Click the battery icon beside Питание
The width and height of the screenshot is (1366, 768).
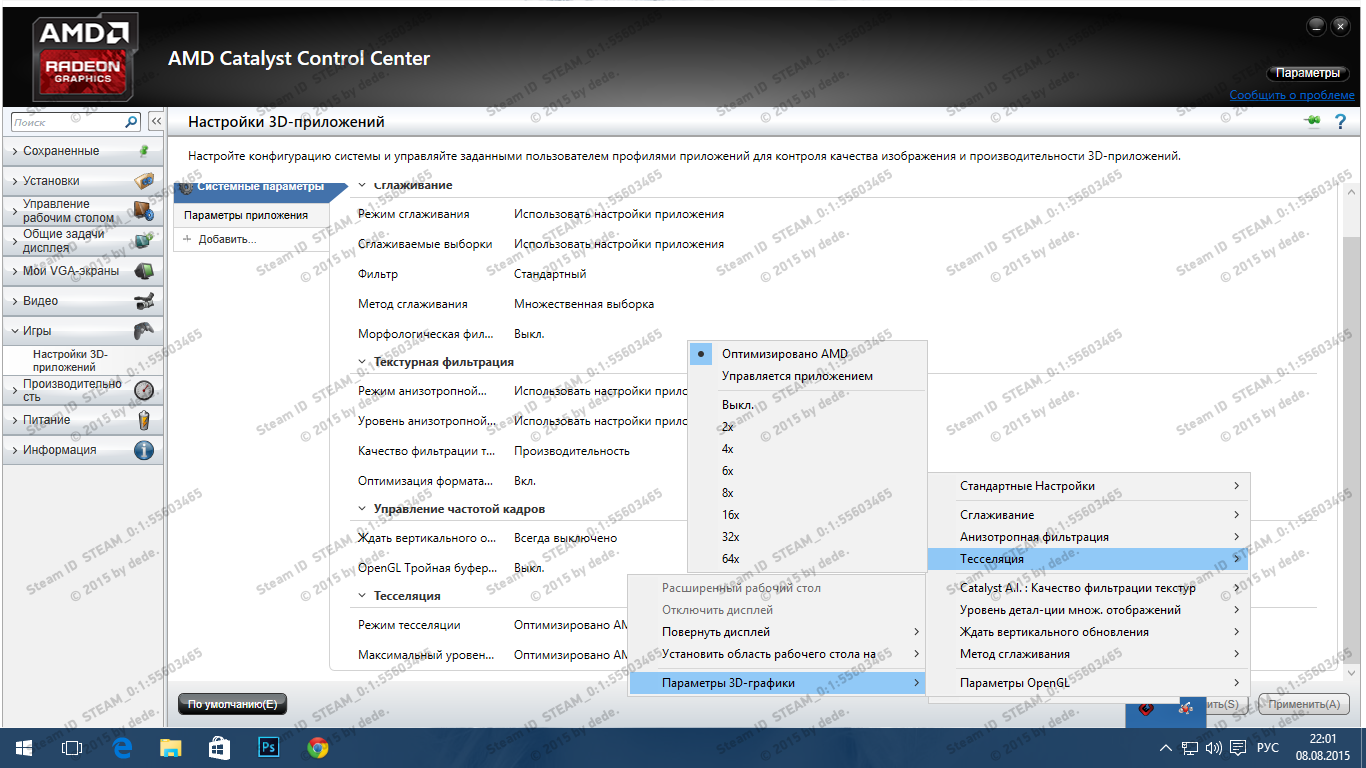coord(144,420)
